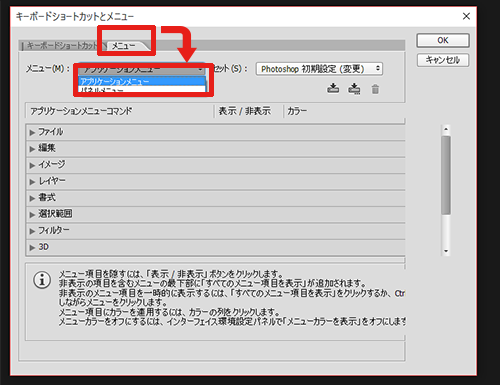500x385 pixels.
Task: Click the info icon beside help text
Action: coord(42,280)
